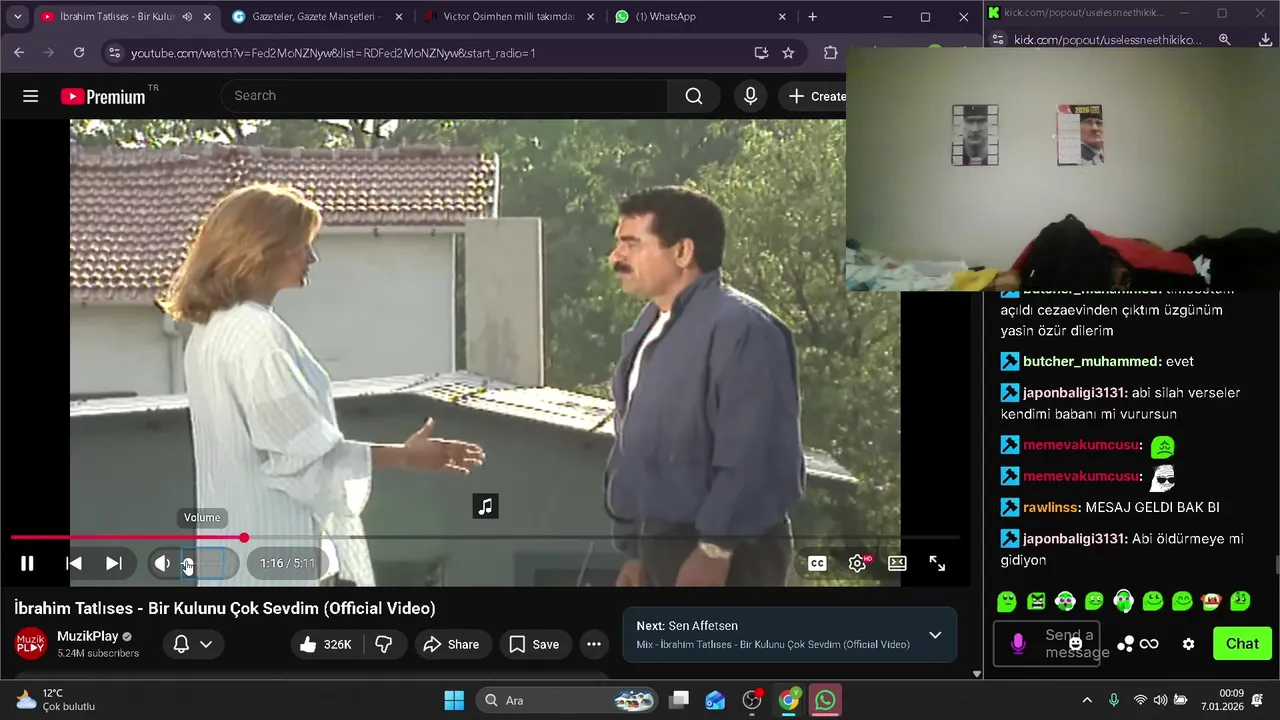Image resolution: width=1280 pixels, height=720 pixels.
Task: Enter full screen mode
Action: (937, 563)
